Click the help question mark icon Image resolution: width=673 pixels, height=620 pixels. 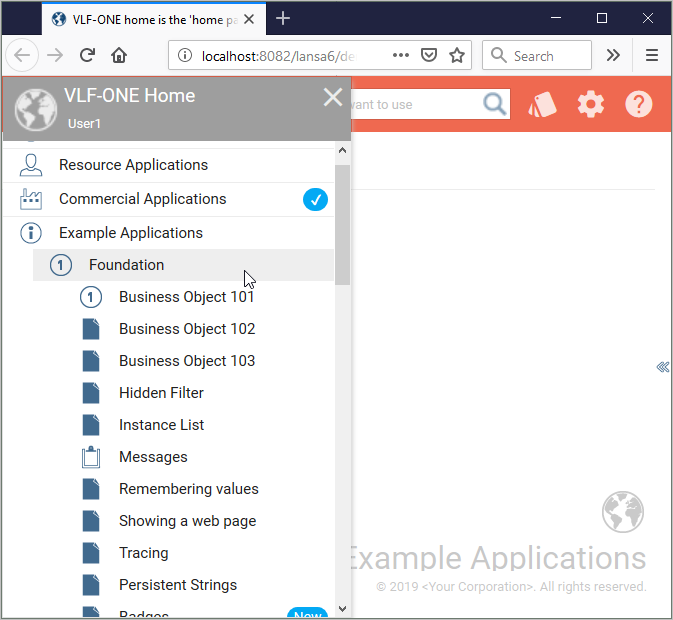coord(639,104)
